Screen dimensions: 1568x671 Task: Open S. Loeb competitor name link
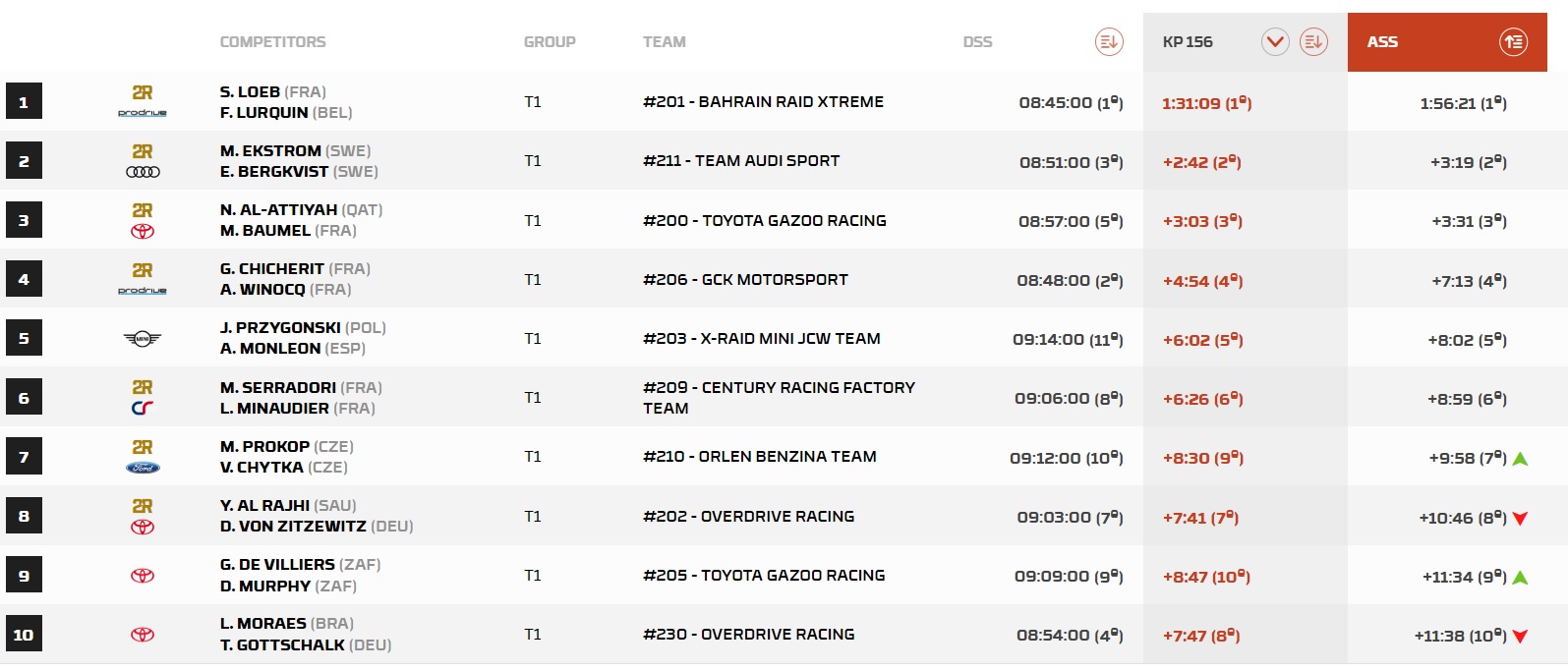pyautogui.click(x=250, y=92)
